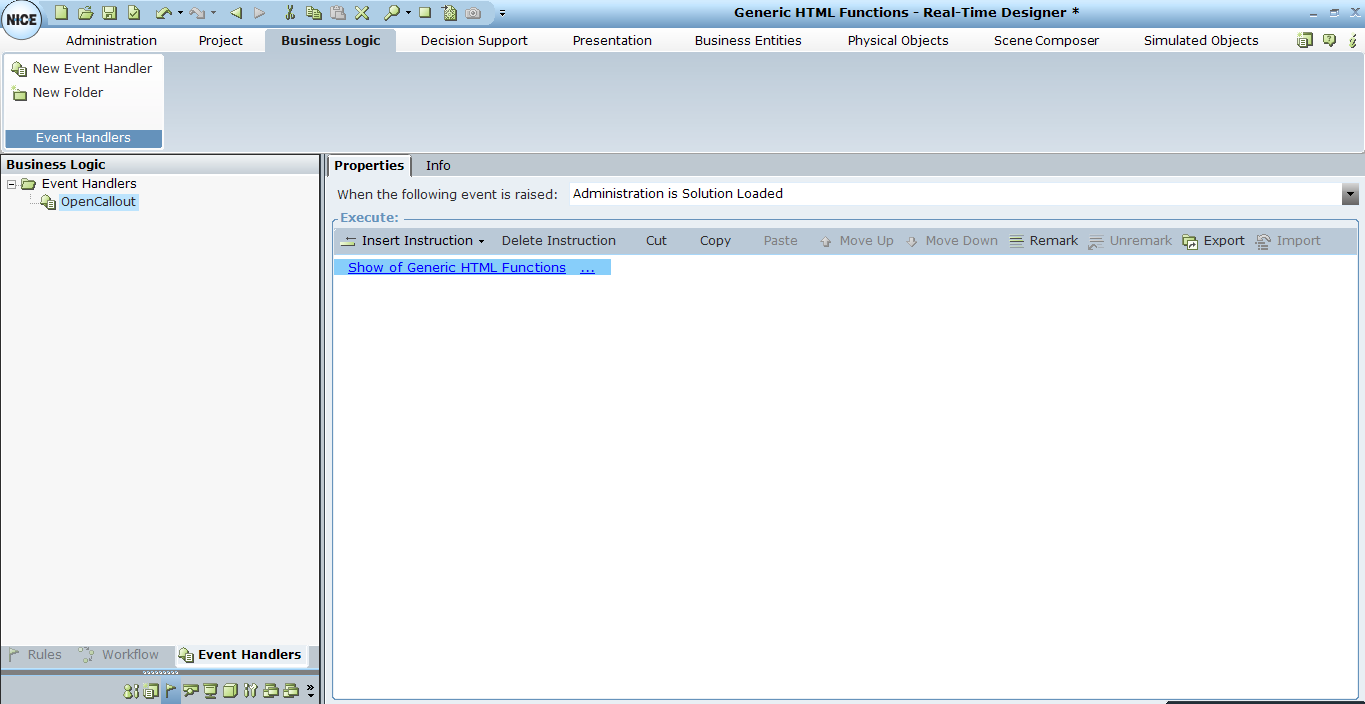The image size is (1365, 704).
Task: Open the Info tab in properties panel
Action: [437, 166]
